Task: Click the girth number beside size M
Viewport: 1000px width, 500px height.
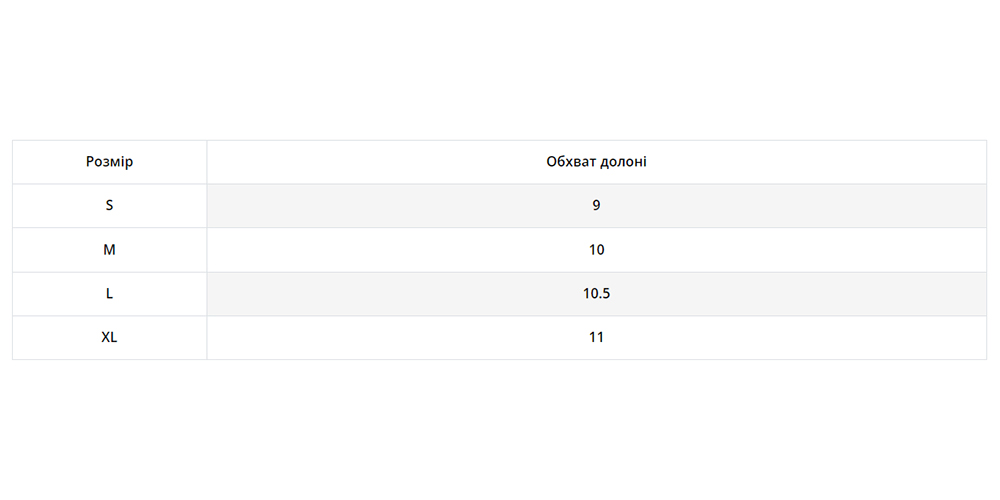Action: 596,250
